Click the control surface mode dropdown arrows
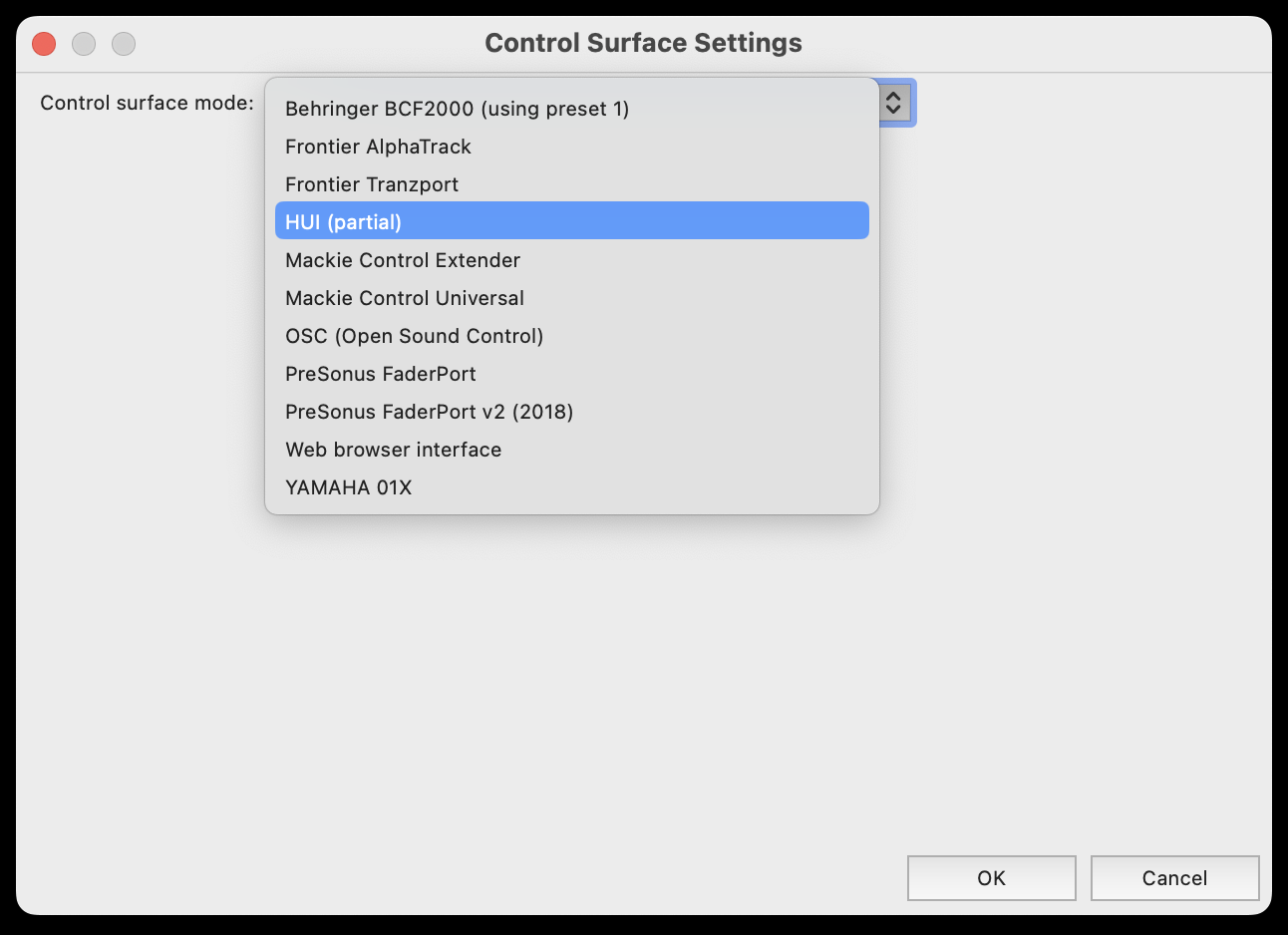Image resolution: width=1288 pixels, height=935 pixels. click(894, 103)
